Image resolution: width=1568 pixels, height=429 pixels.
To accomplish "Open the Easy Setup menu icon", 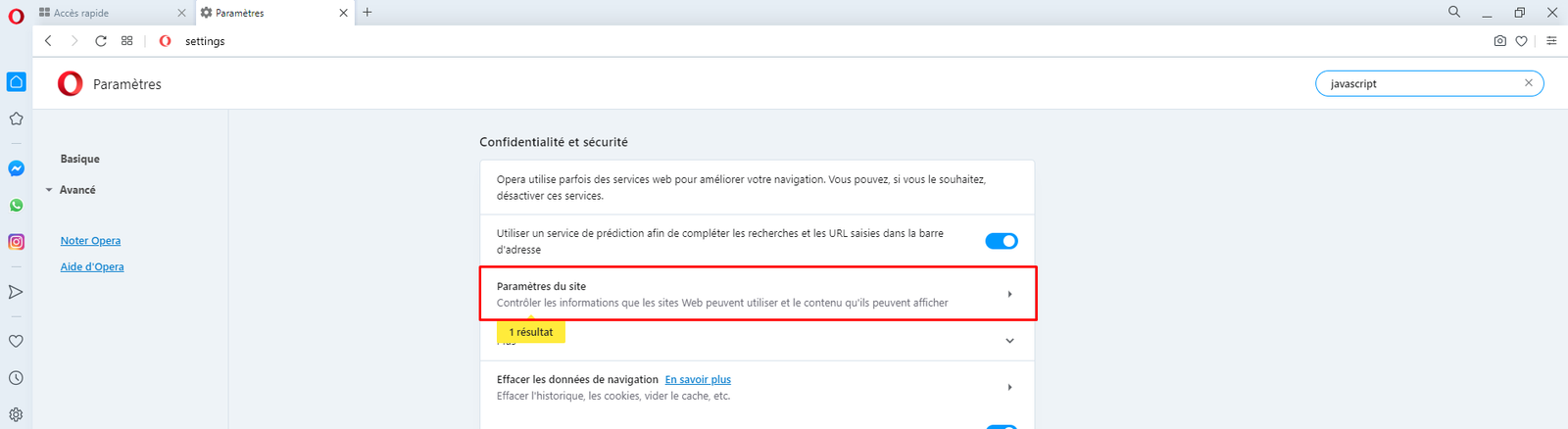I will [1551, 41].
